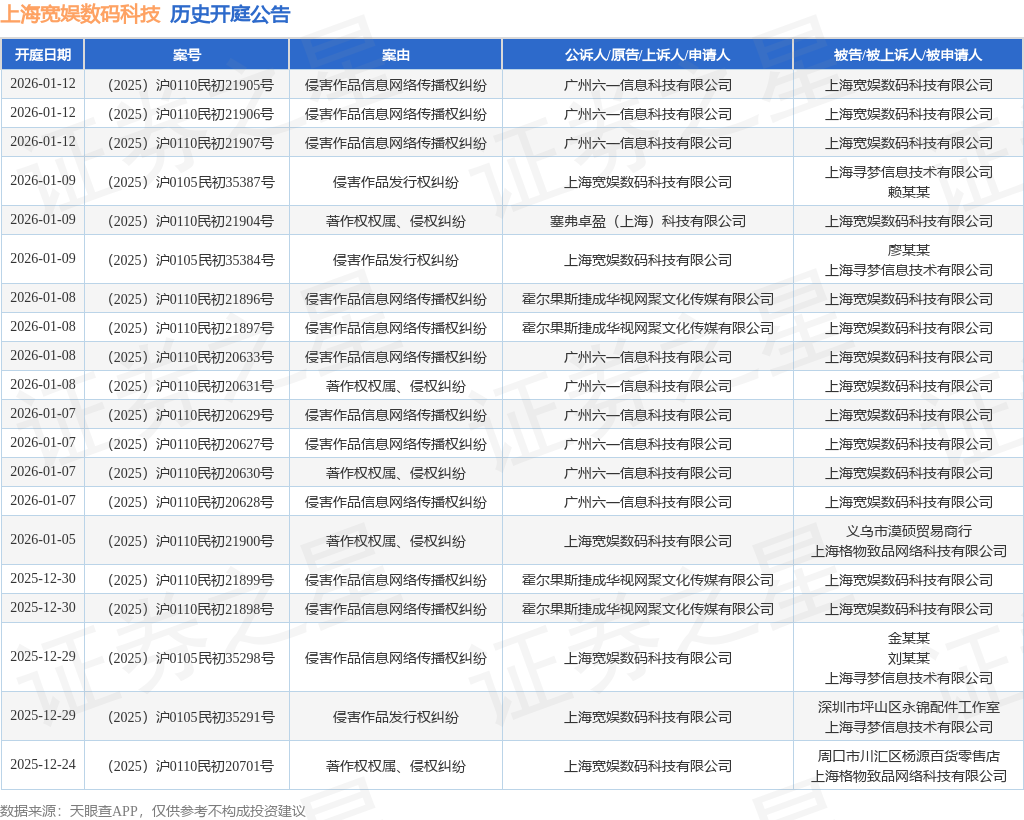The height and width of the screenshot is (820, 1024).
Task: Click plaintiff 塞弗卓盈（上海）科技有限公司
Action: pos(648,221)
